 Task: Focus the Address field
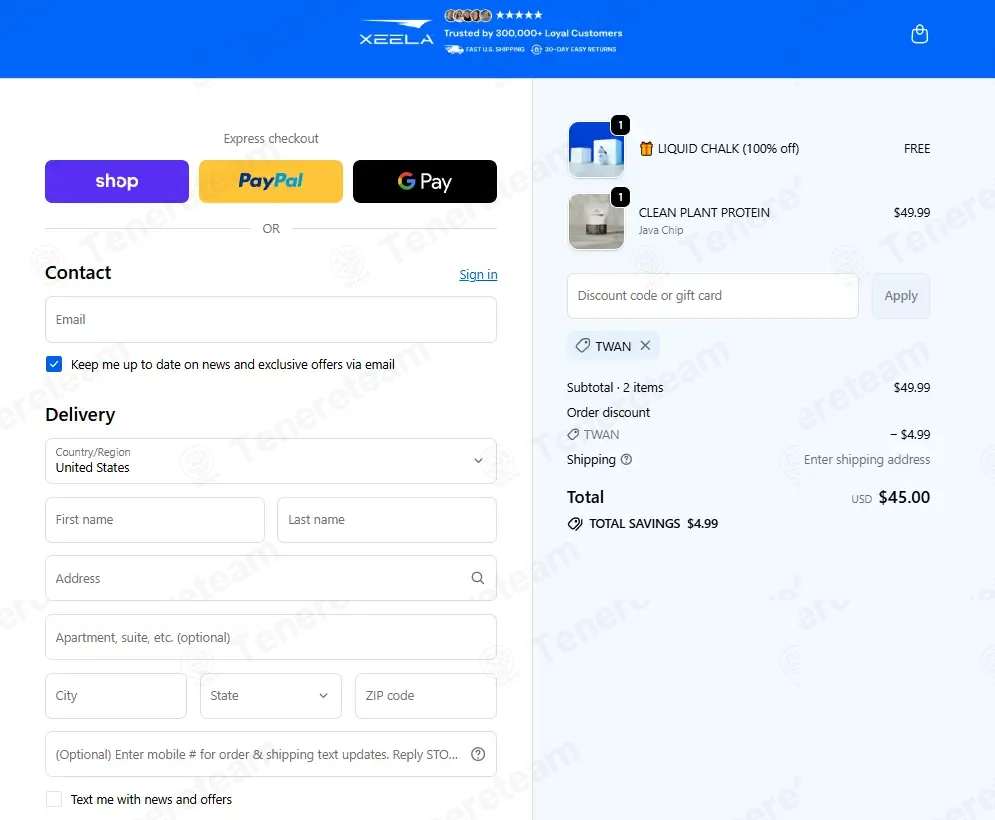point(271,578)
